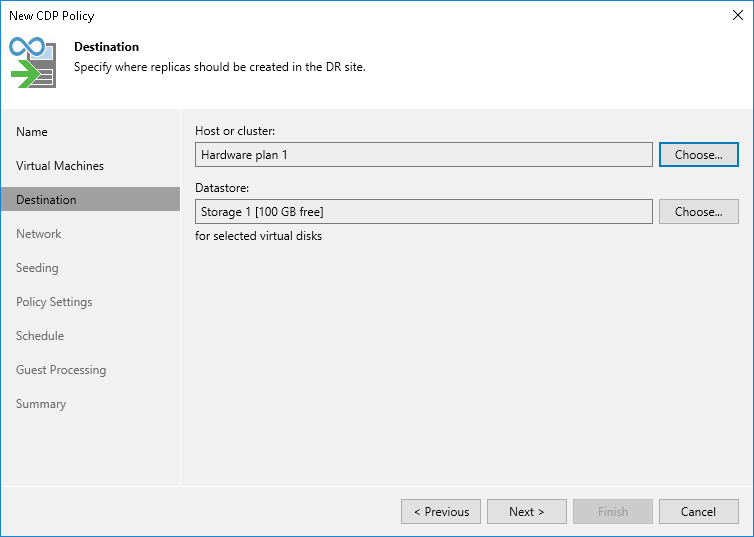Open the 'for selected virtual disks' link
Viewport: 754px width, 537px height.
point(258,236)
